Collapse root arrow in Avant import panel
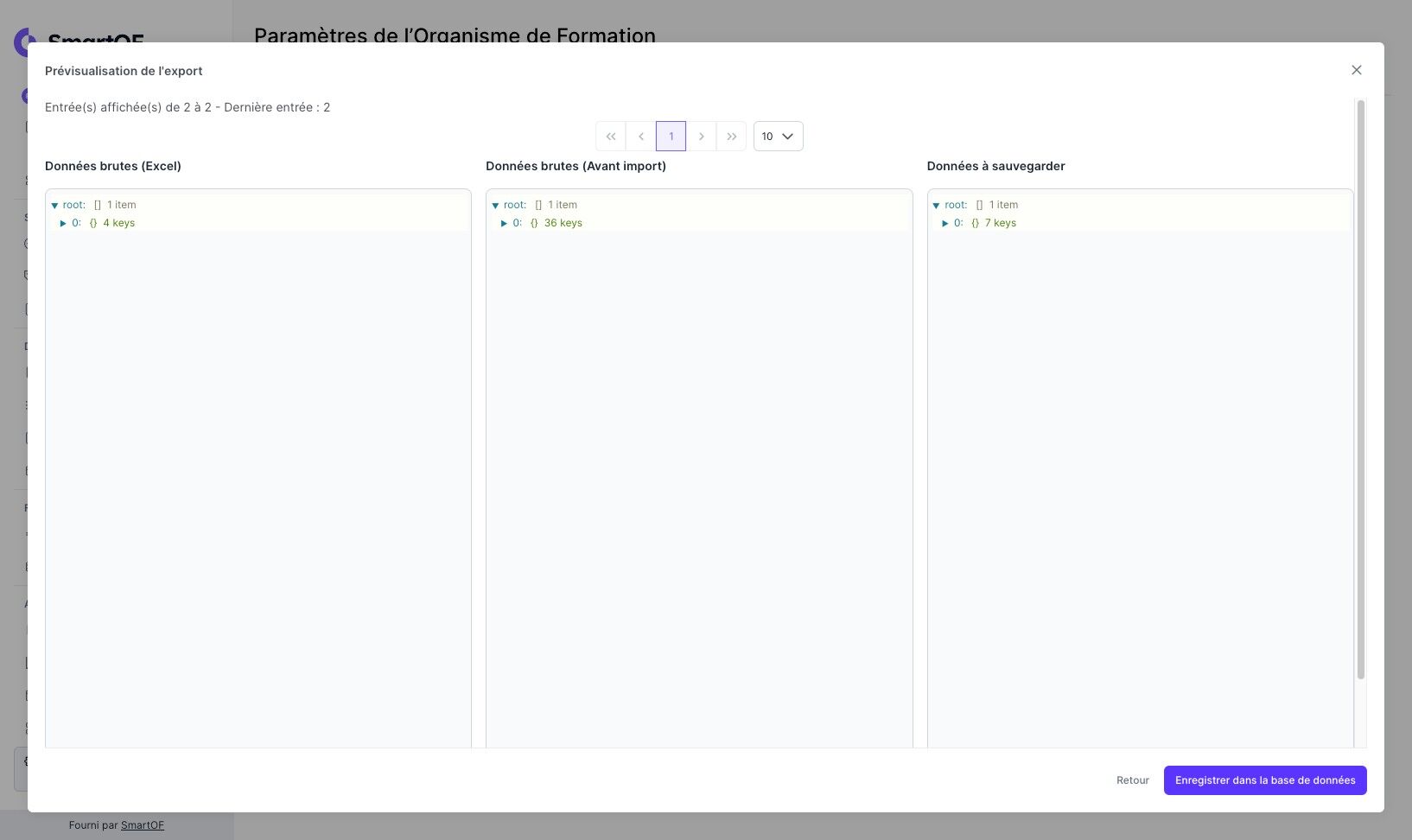Viewport: 1412px width, 840px height. 495,206
